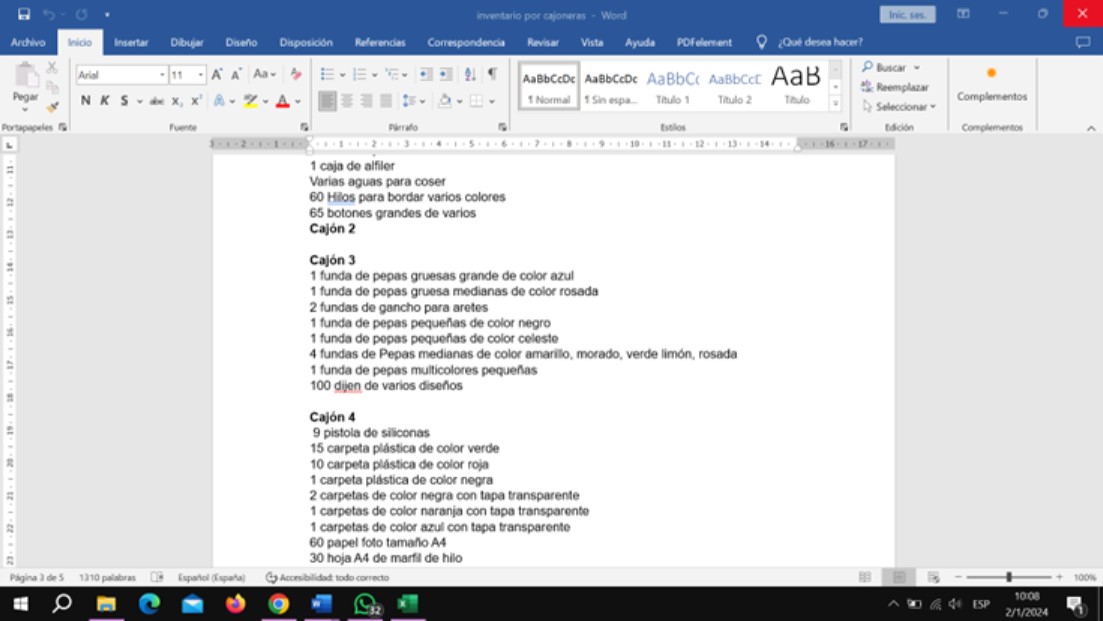
Task: Open the font size dropdown
Action: point(201,75)
